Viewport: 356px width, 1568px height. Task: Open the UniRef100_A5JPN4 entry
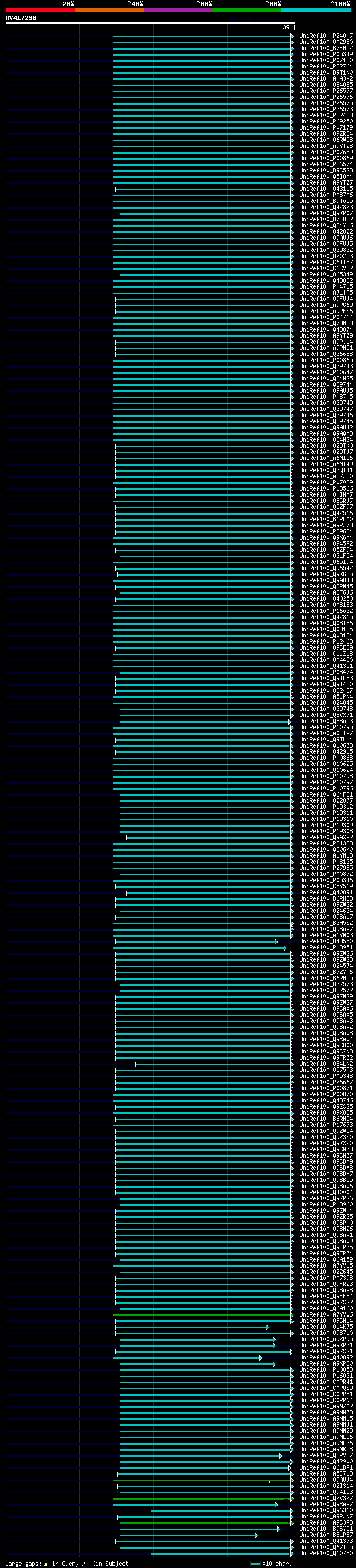pos(326,697)
